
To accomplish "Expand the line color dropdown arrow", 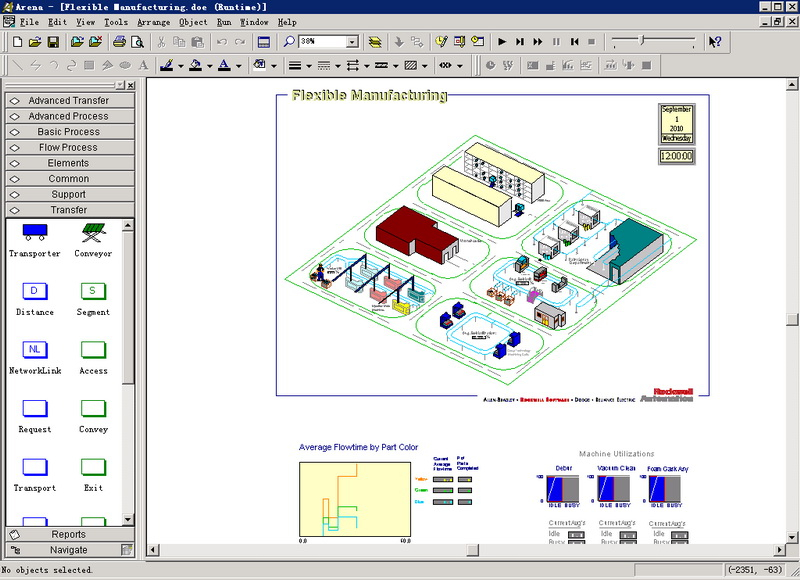I will (181, 66).
